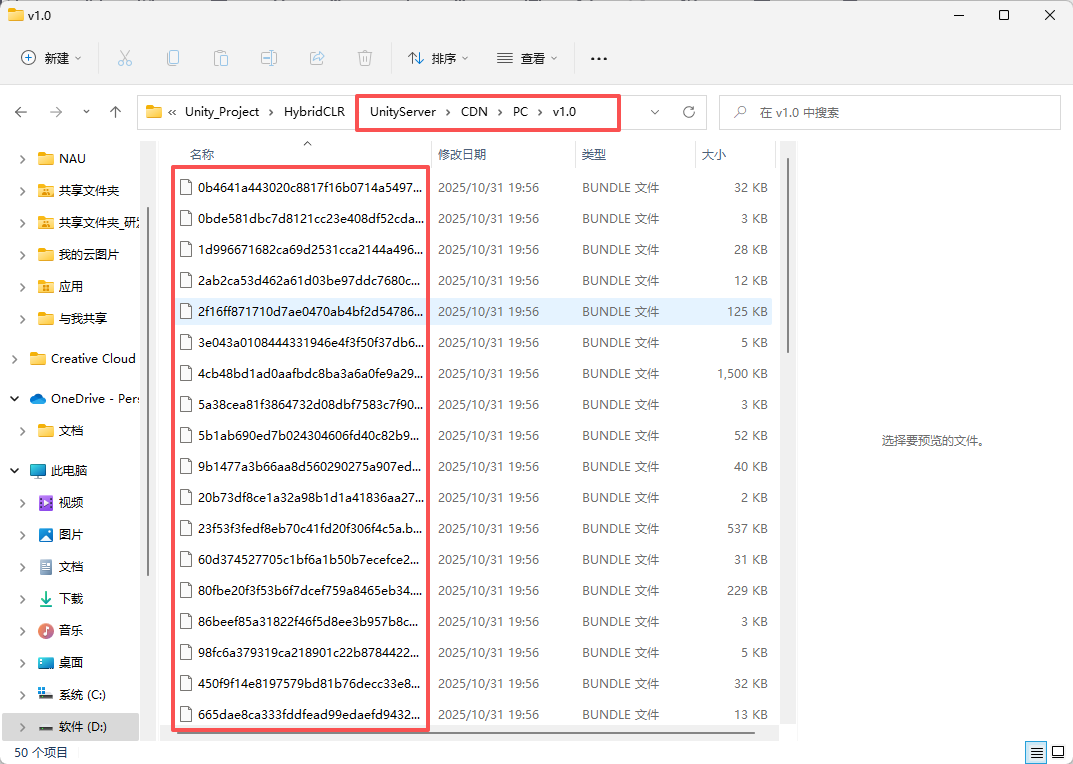Click the search box 在 v1.0 中搜索
The height and width of the screenshot is (764, 1073).
pos(890,112)
